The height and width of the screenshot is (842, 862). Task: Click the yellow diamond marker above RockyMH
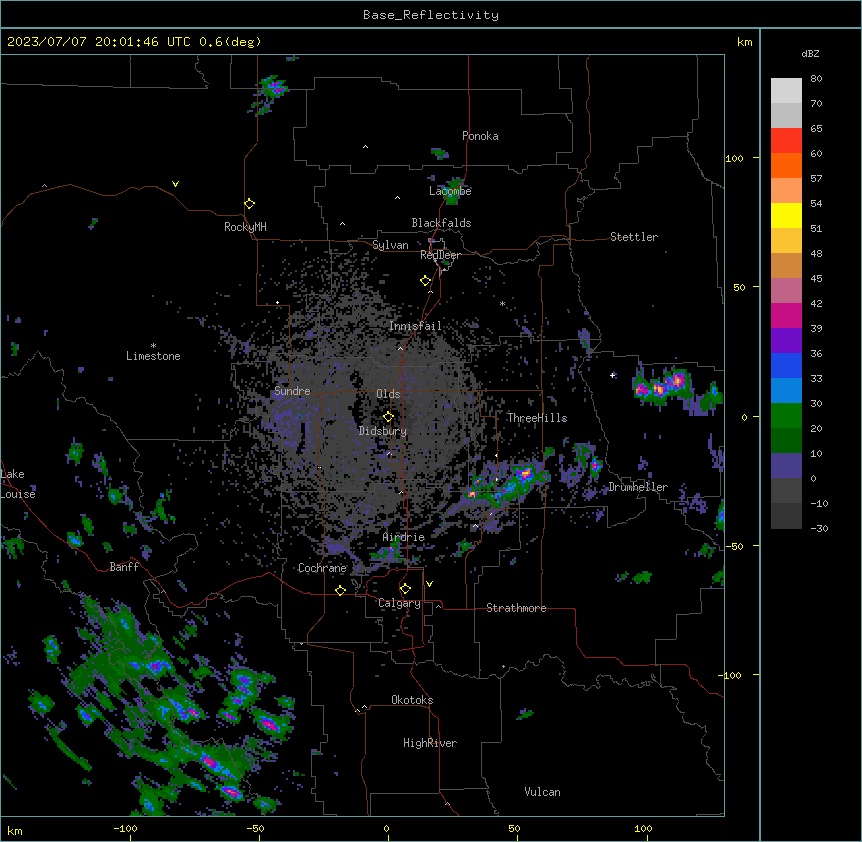250,204
